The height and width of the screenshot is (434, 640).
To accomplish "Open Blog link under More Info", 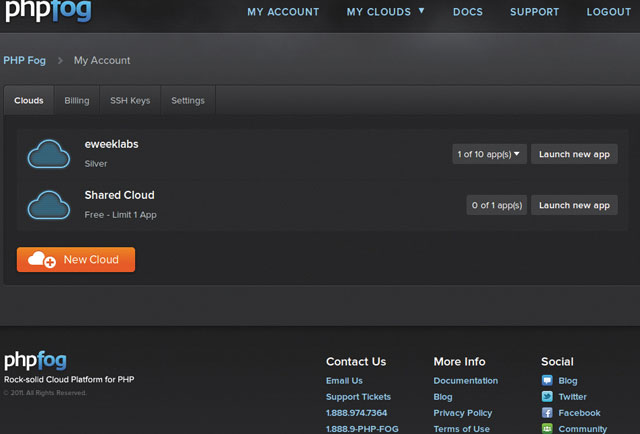I will (443, 397).
